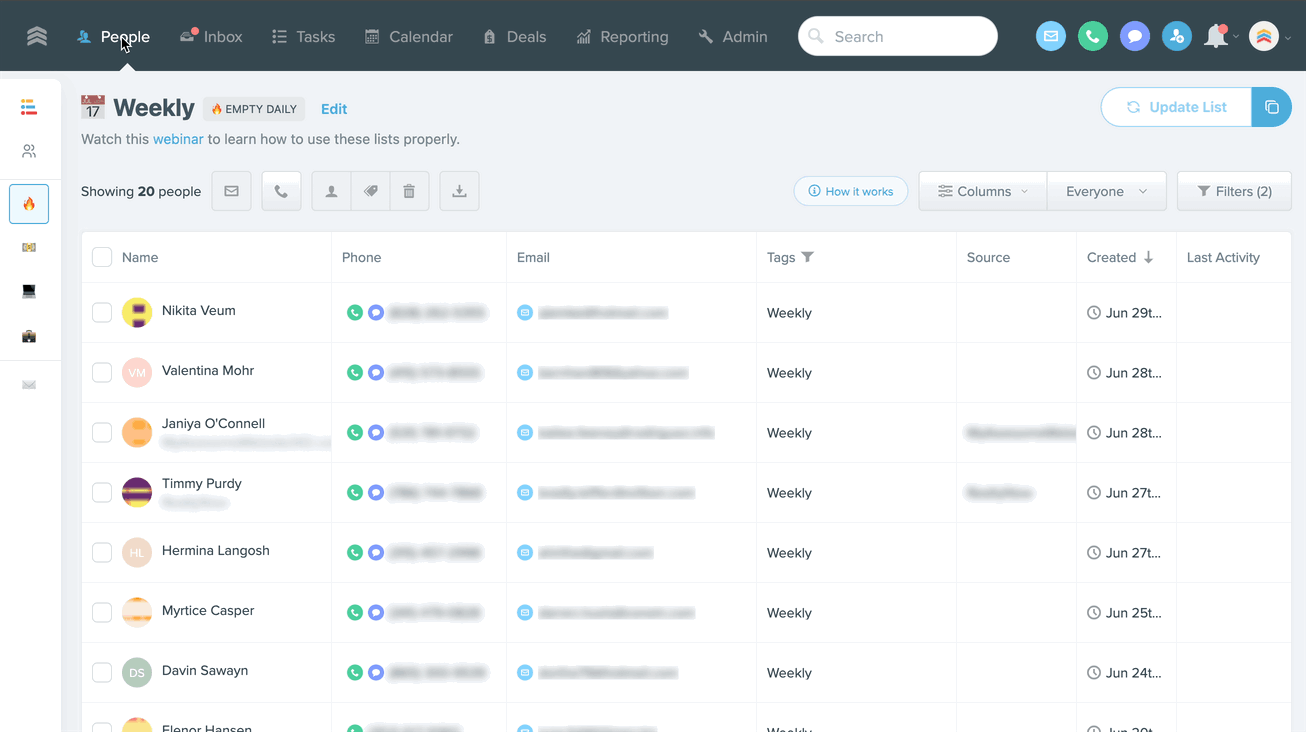Open the Tasks tab

pos(303,37)
